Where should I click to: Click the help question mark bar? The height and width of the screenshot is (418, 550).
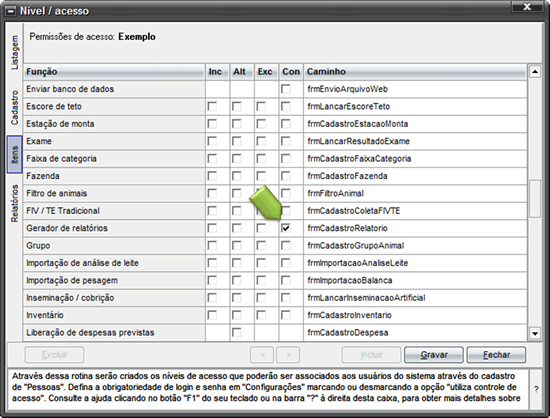[x=536, y=389]
